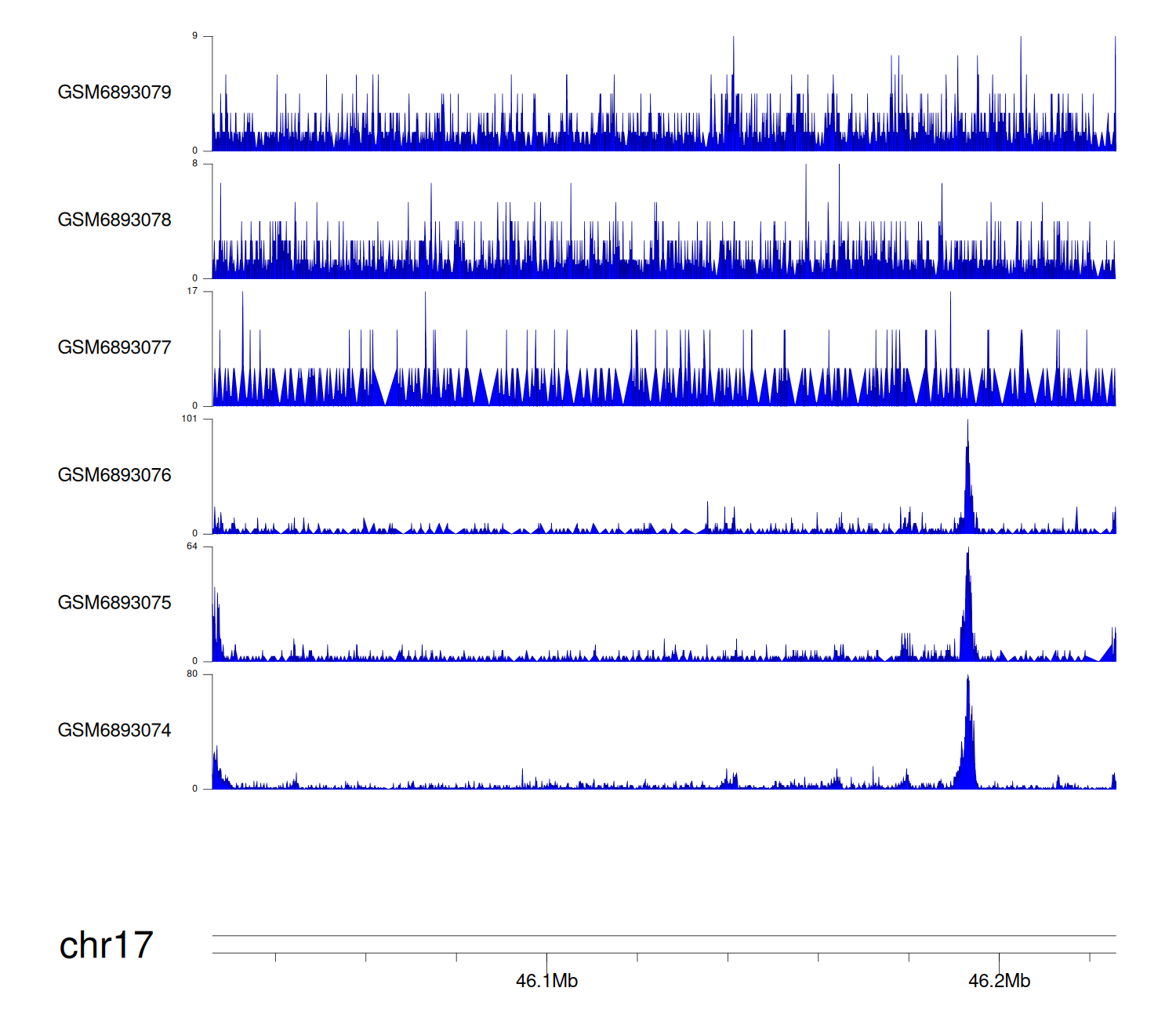Select the GSM6893078 track label
This screenshot has width=1176, height=1035.
click(x=114, y=220)
